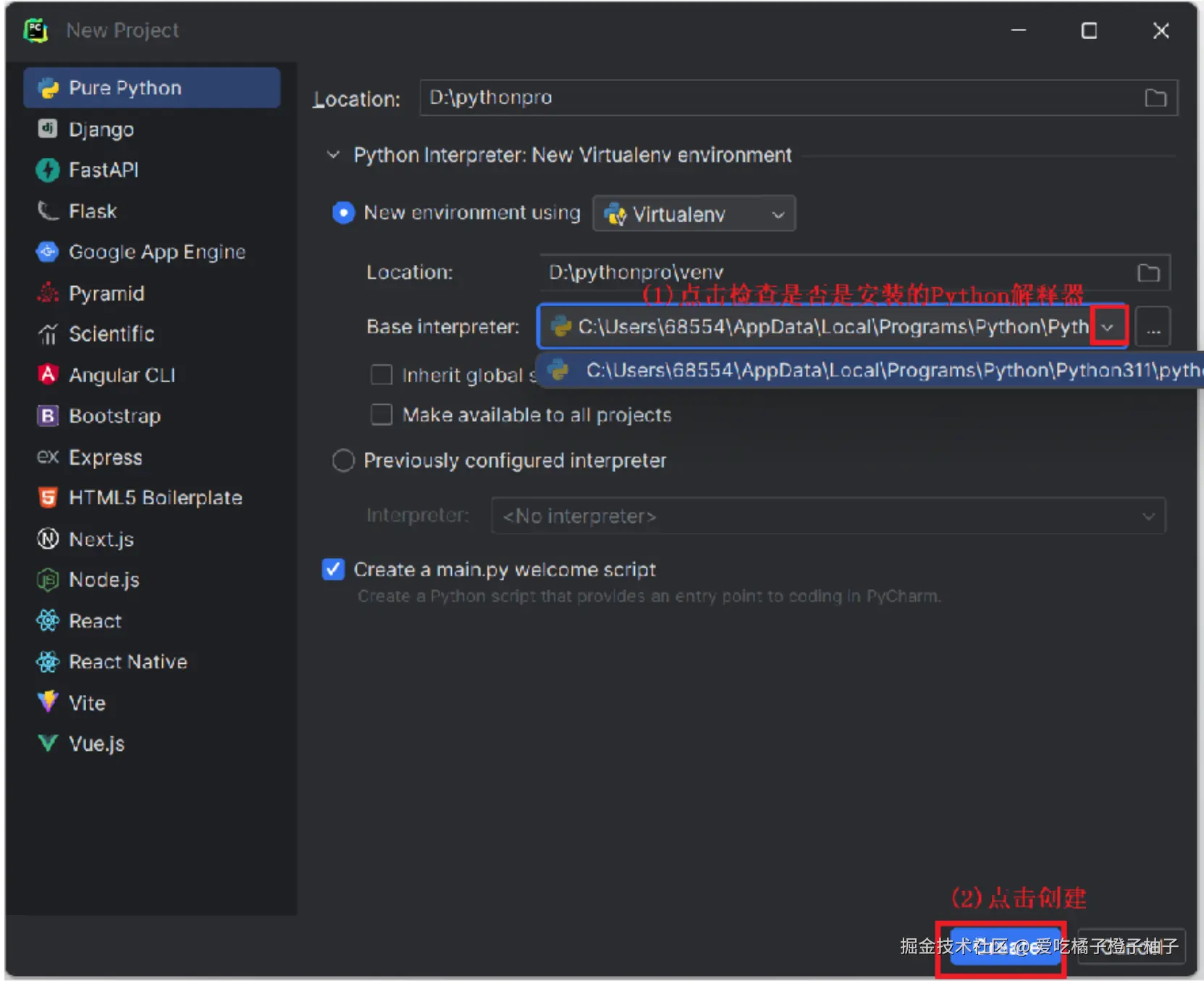Select the Pure Python project type
Viewport: 1204px width, 981px height.
pyautogui.click(x=152, y=88)
